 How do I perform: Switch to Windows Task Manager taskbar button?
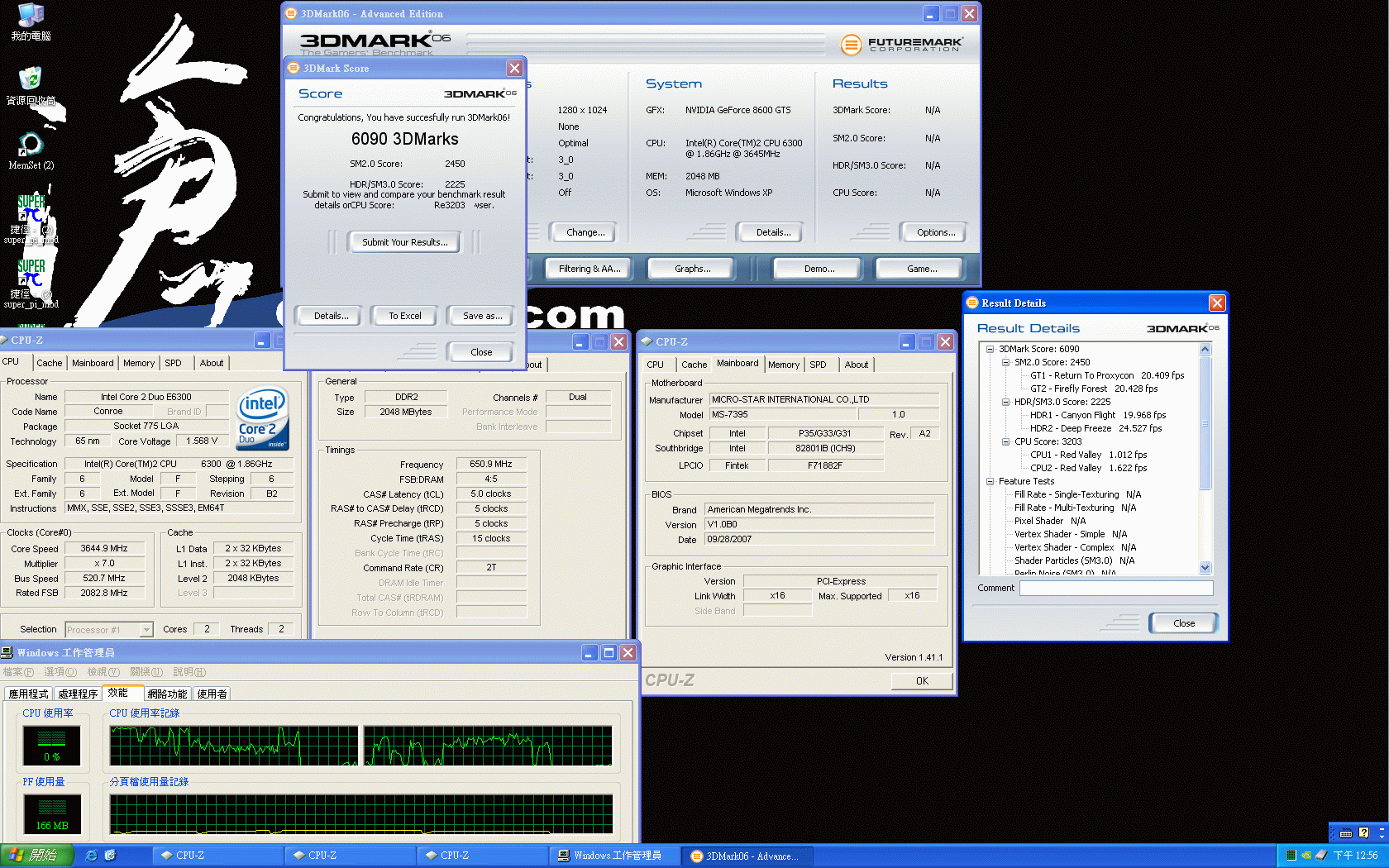point(614,856)
